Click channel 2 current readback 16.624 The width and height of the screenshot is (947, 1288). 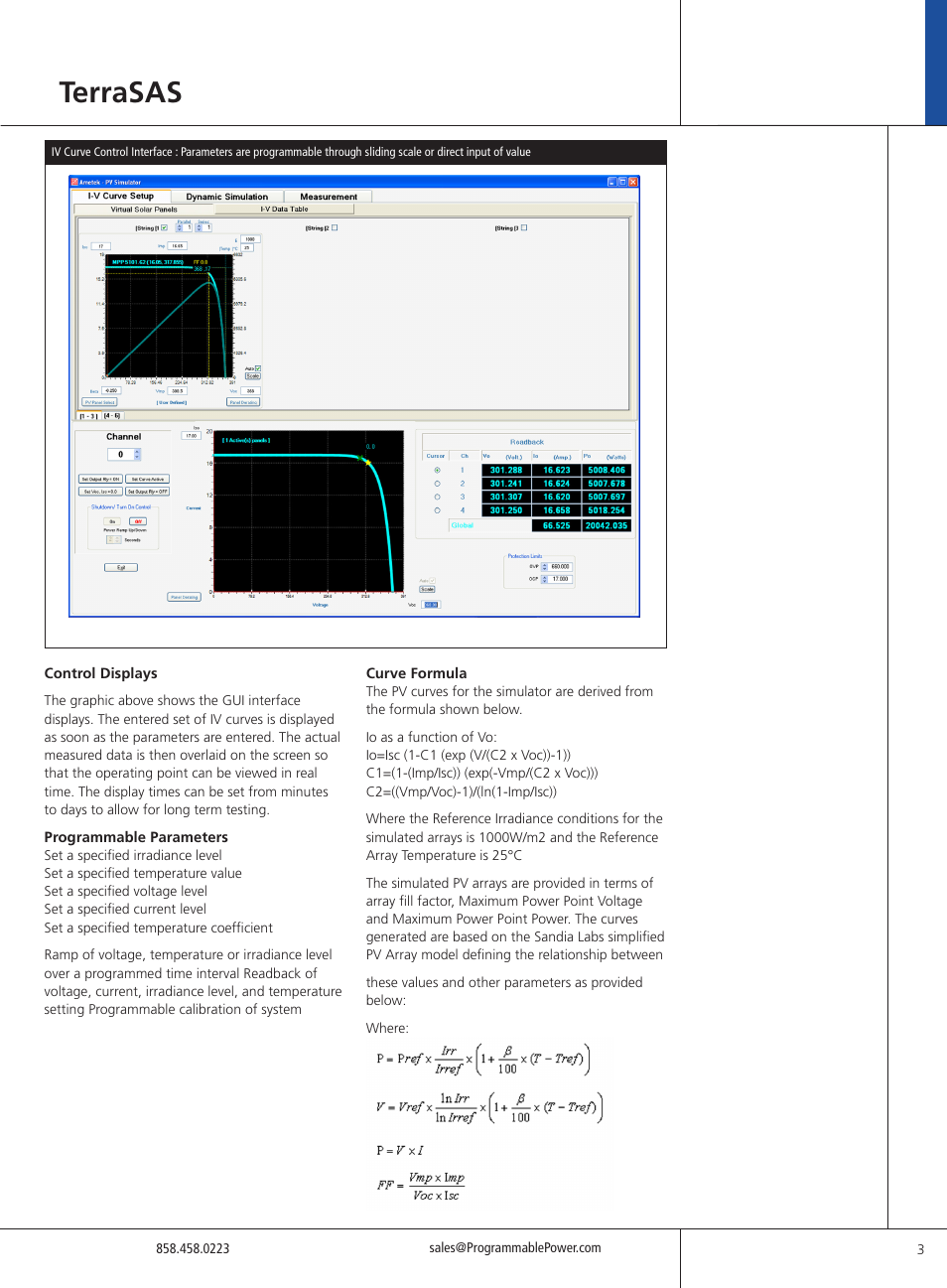pyautogui.click(x=557, y=484)
